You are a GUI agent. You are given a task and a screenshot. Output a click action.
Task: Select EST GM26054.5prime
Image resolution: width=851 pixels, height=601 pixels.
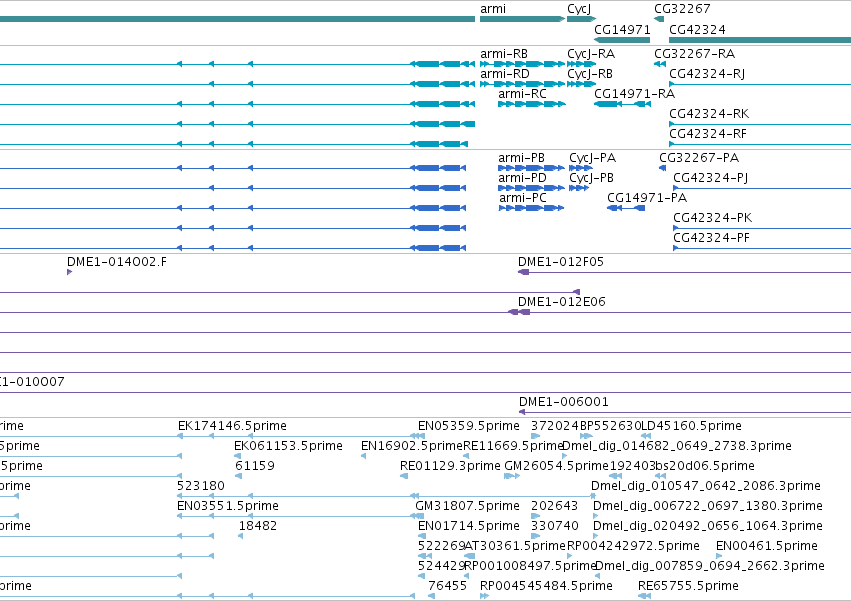tap(557, 466)
